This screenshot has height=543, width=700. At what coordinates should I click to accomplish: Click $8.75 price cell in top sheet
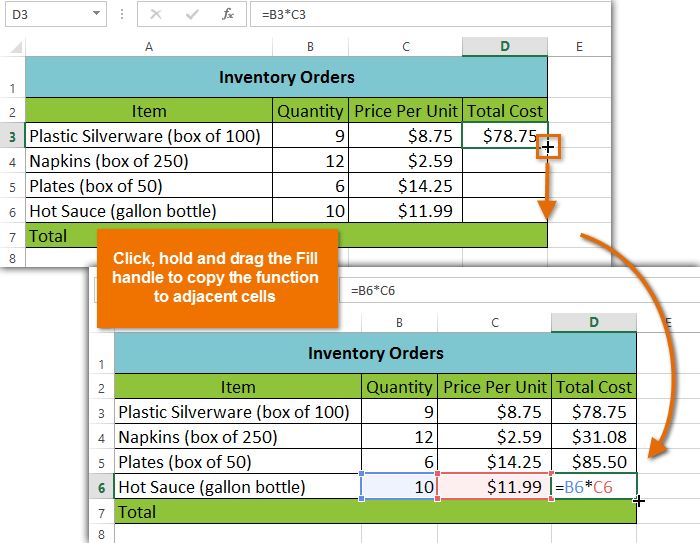coord(405,136)
